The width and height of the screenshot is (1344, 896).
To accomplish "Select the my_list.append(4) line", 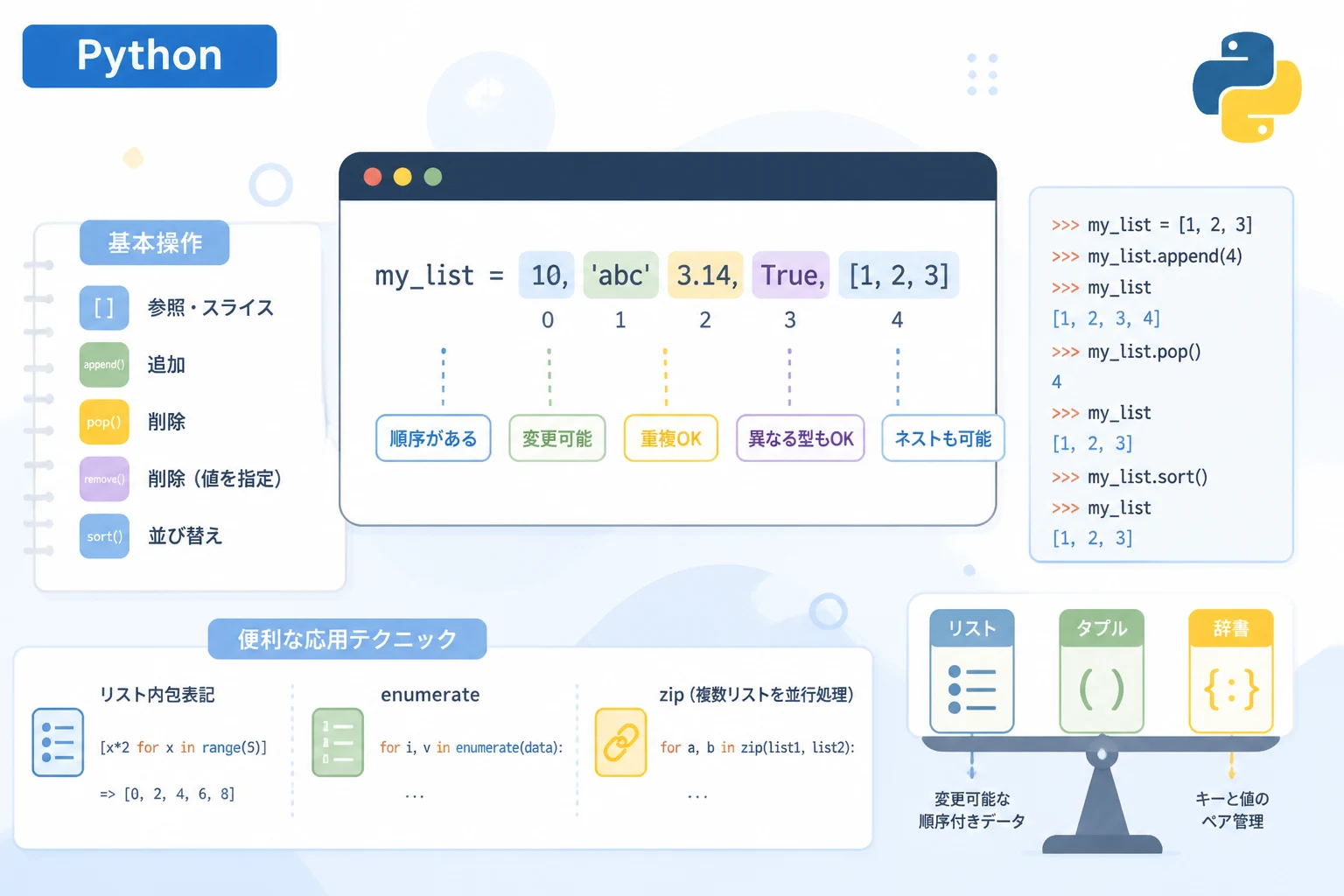I will pos(1147,256).
